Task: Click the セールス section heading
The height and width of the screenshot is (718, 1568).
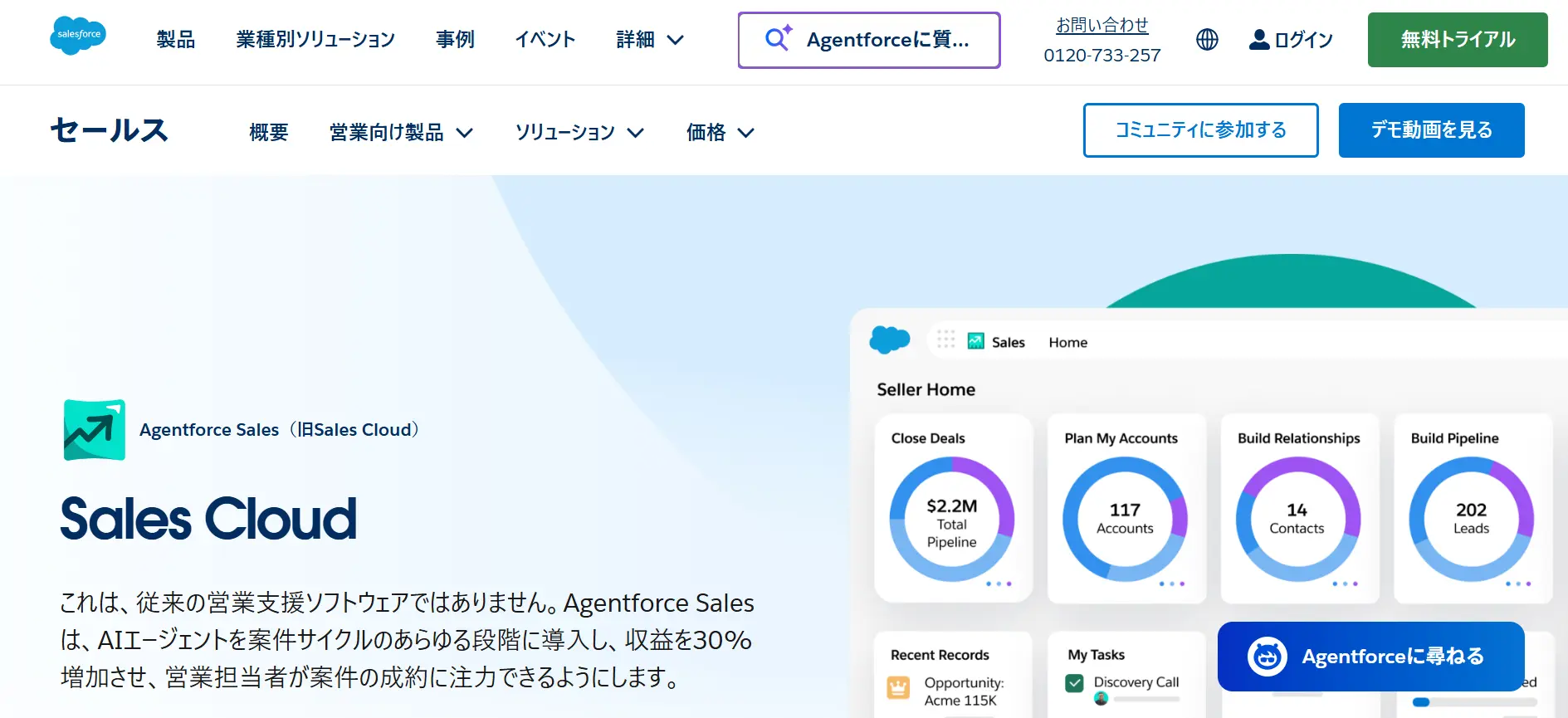Action: click(x=109, y=129)
